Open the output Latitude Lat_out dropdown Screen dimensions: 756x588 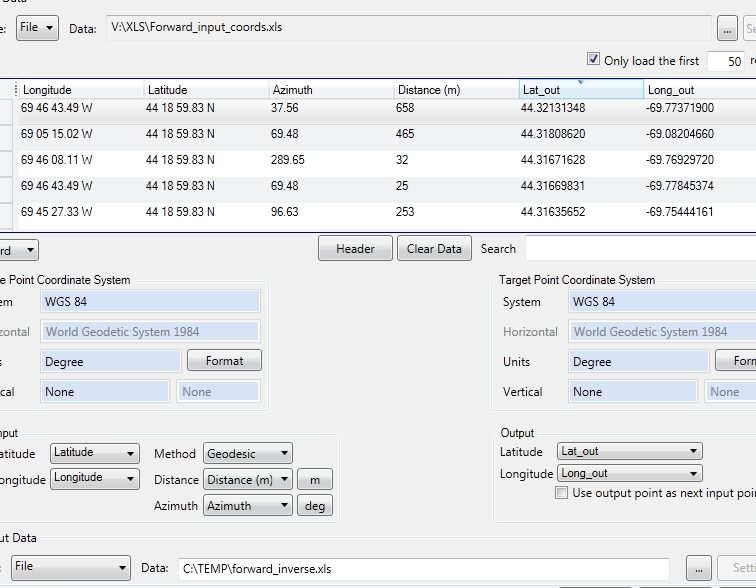click(x=630, y=451)
